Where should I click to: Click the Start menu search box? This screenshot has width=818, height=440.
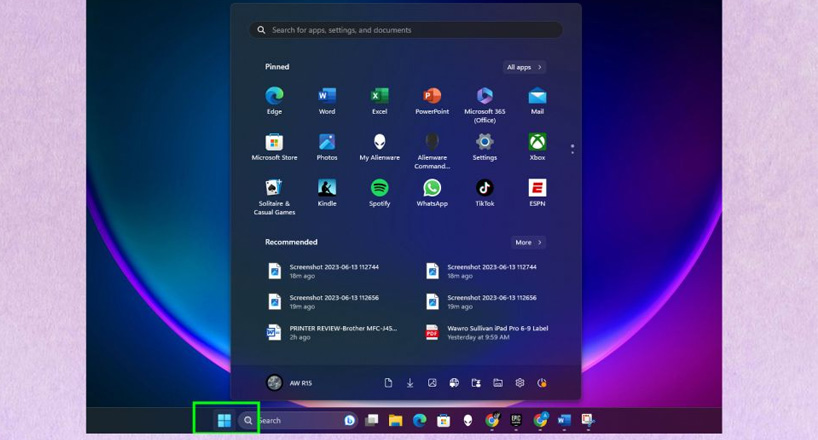pyautogui.click(x=406, y=30)
